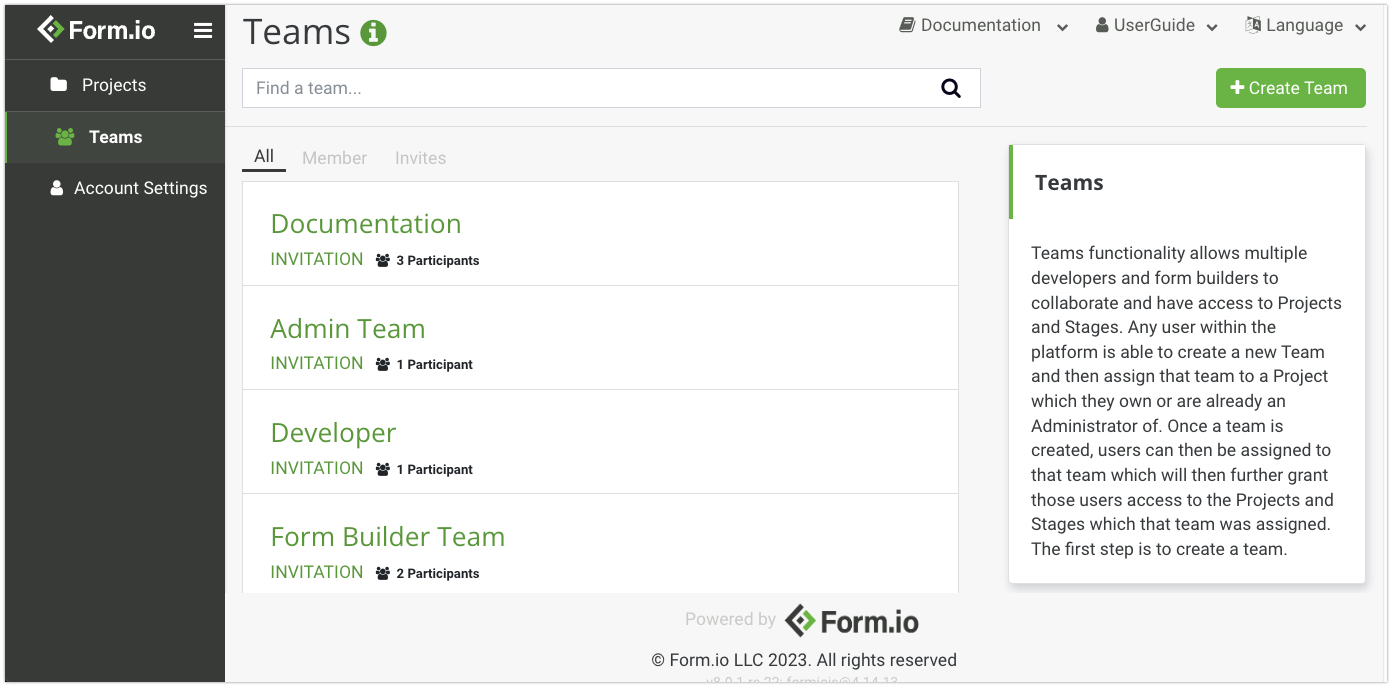Open the Developer team link
Viewport: 1392px width, 687px height.
pos(333,432)
